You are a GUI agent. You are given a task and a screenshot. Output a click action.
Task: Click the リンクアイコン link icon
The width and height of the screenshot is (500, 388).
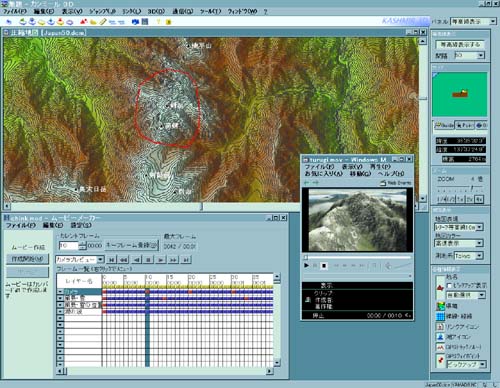[x=440, y=327]
